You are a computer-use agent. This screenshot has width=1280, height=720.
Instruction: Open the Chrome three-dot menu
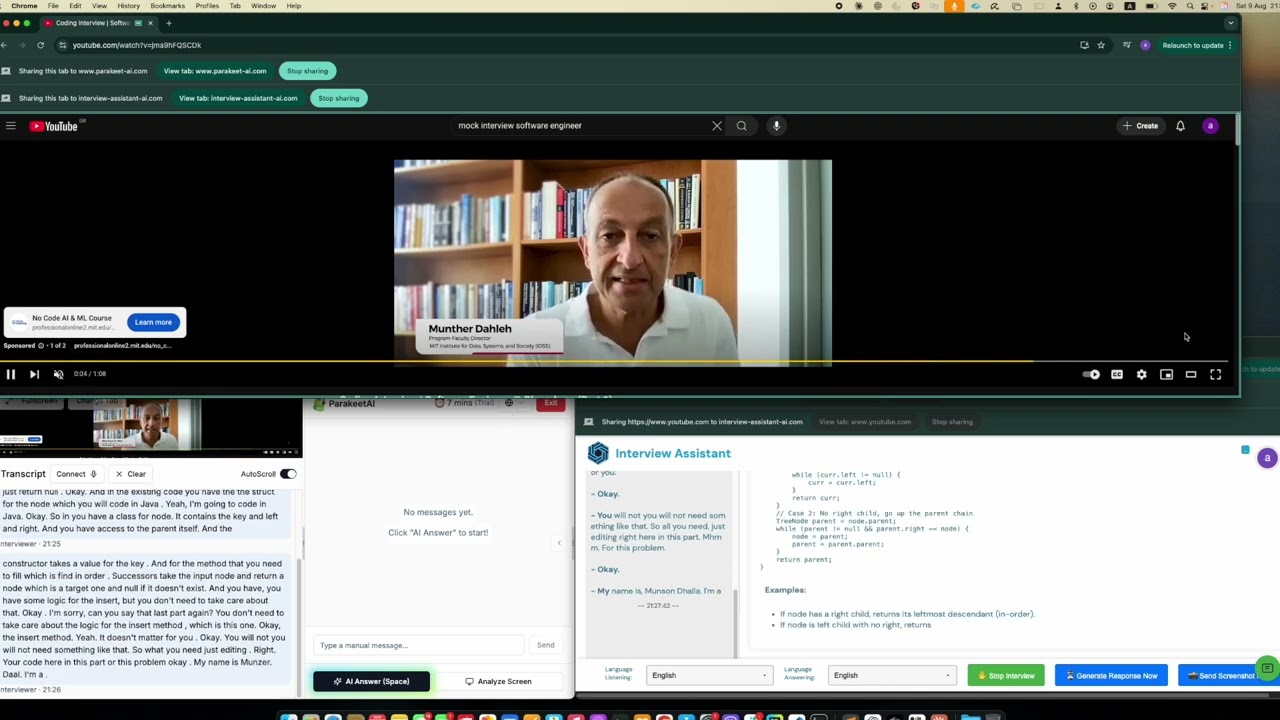point(1230,45)
